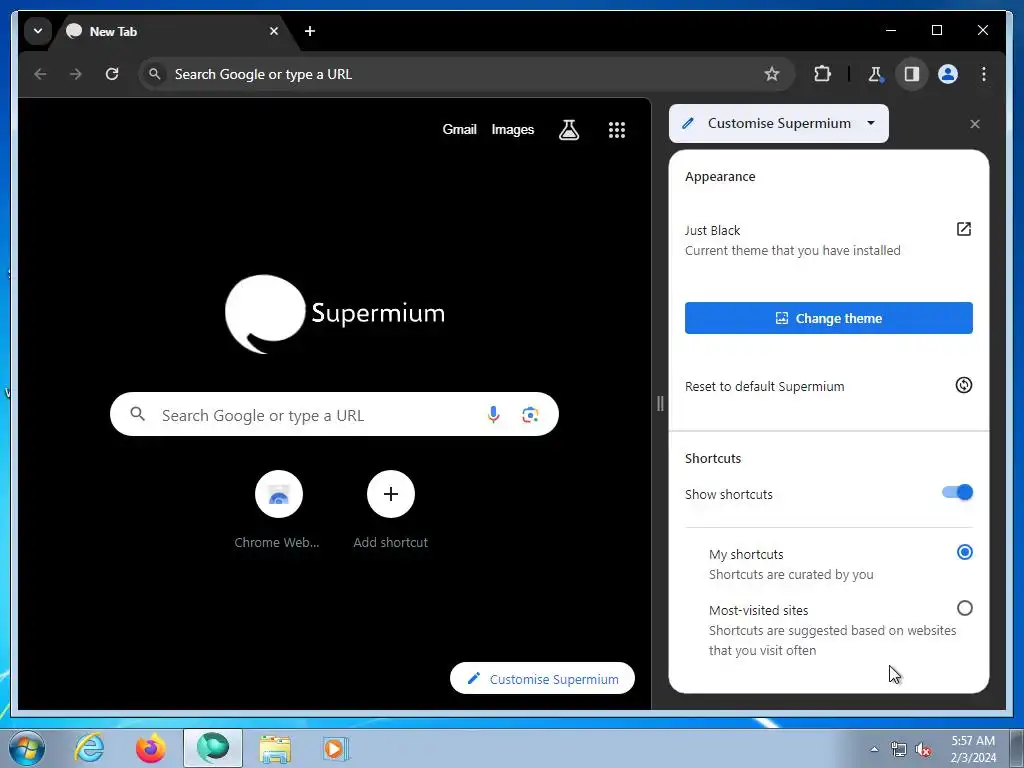Screen dimensions: 1024x768
Task: Click the network tray icon
Action: point(899,750)
